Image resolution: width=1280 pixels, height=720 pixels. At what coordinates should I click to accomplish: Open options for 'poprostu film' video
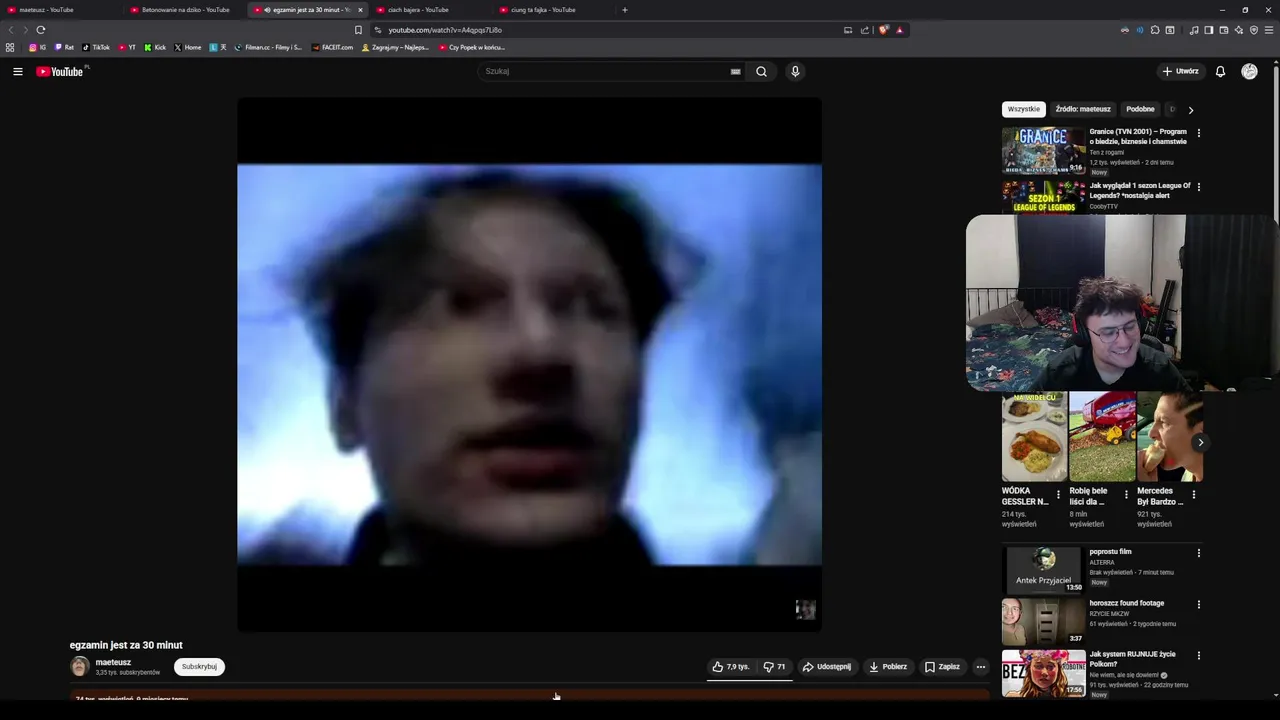click(1199, 553)
